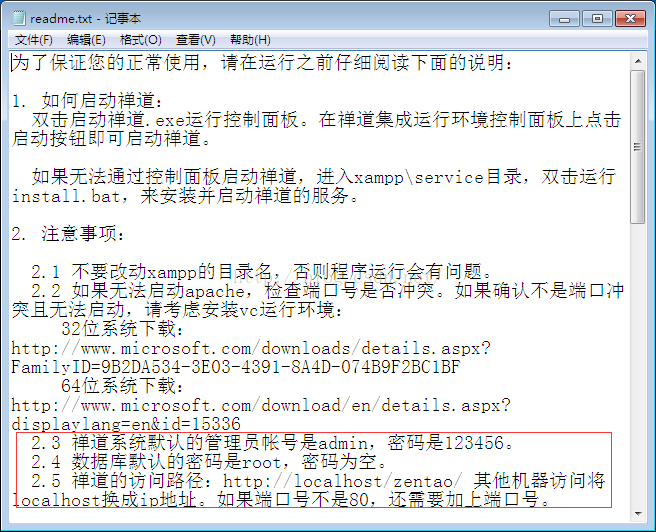Click the Notepad icon in title bar

point(18,18)
